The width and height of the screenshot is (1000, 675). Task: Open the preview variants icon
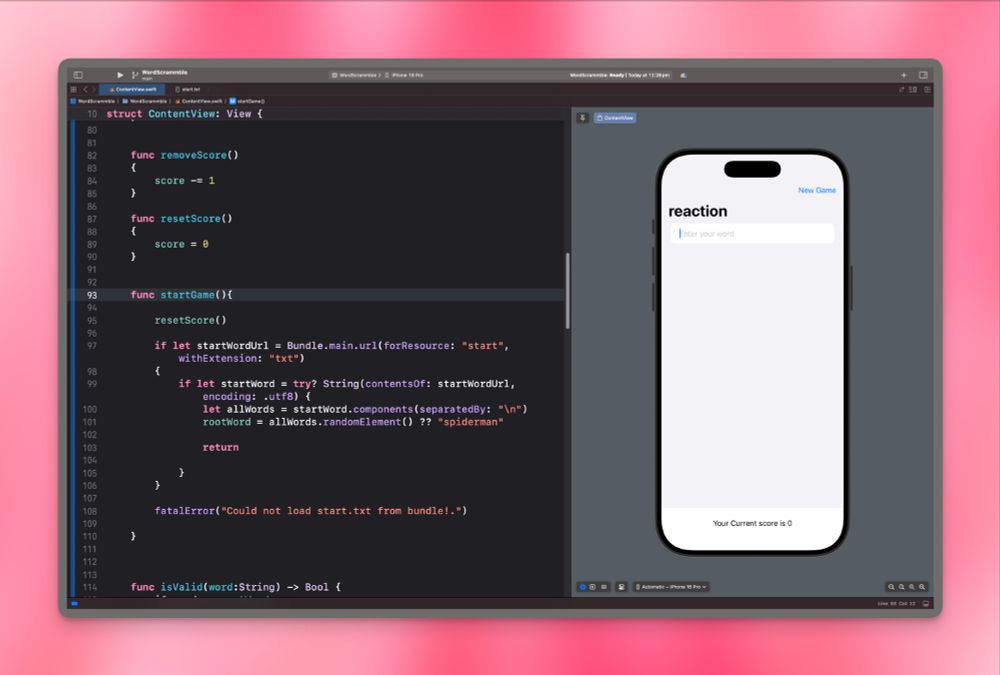tap(604, 587)
